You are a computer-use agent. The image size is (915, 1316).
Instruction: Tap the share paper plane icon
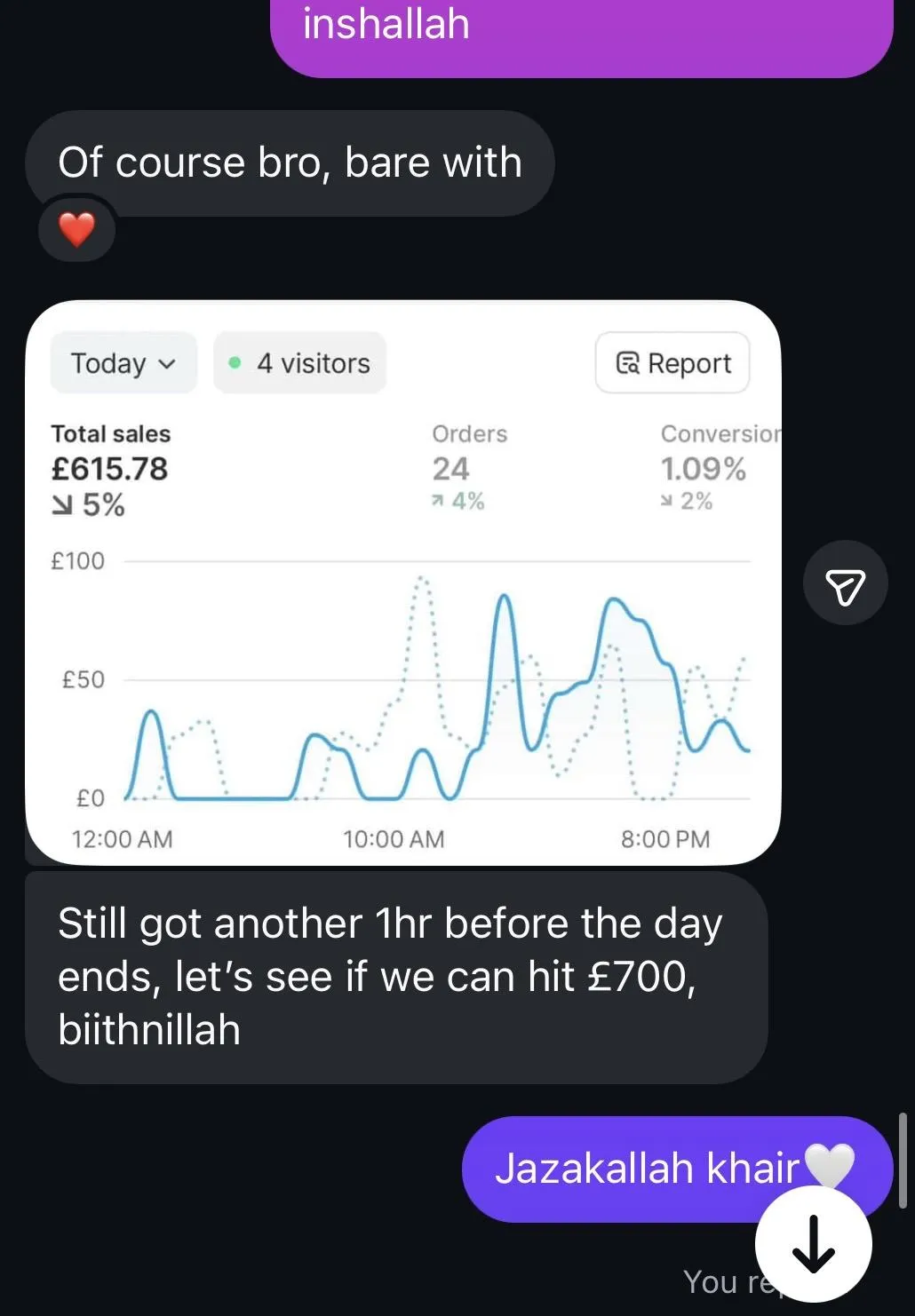[x=845, y=583]
